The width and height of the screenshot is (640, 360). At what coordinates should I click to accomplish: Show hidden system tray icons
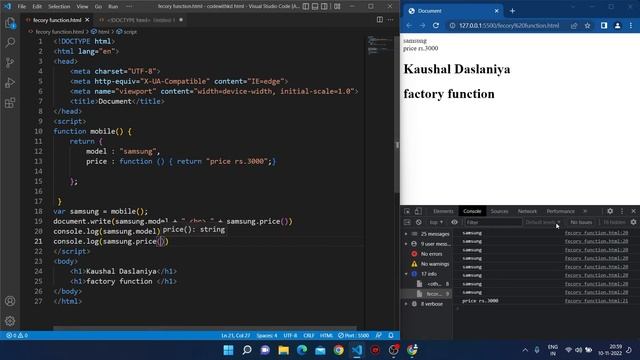tap(525, 350)
